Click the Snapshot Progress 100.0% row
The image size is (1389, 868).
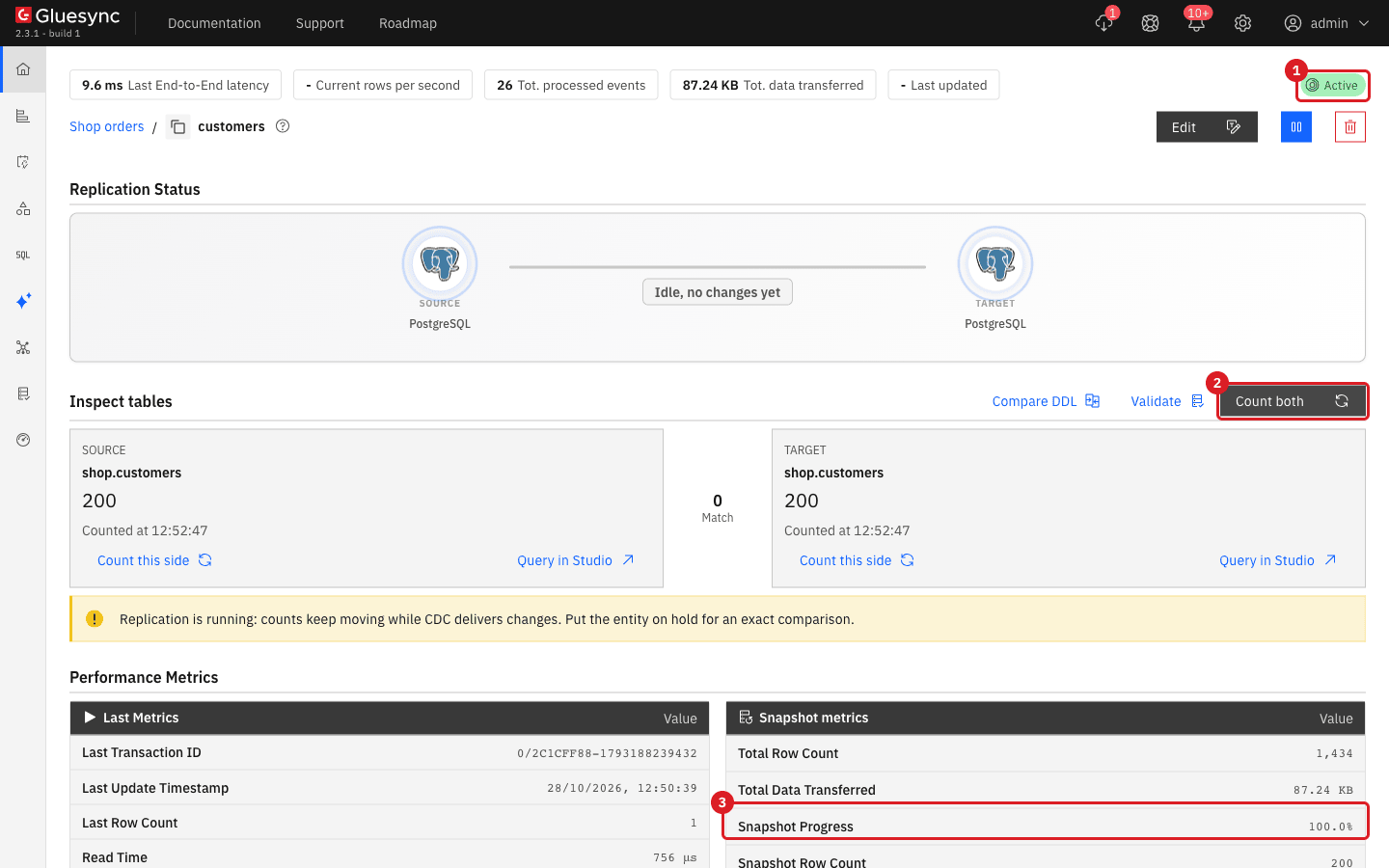tap(1046, 827)
